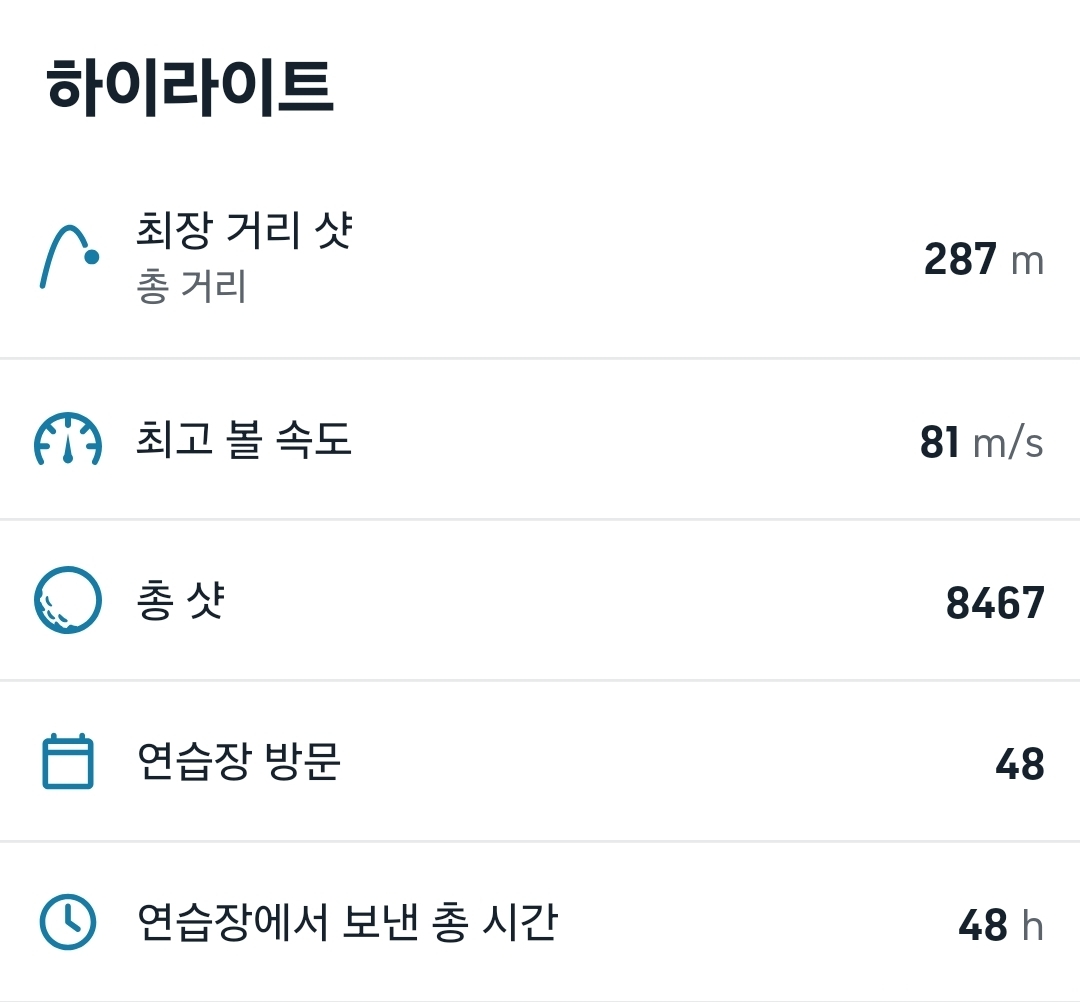Tap the clock icon for total time
Viewport: 1080px width, 1002px height.
[x=68, y=922]
